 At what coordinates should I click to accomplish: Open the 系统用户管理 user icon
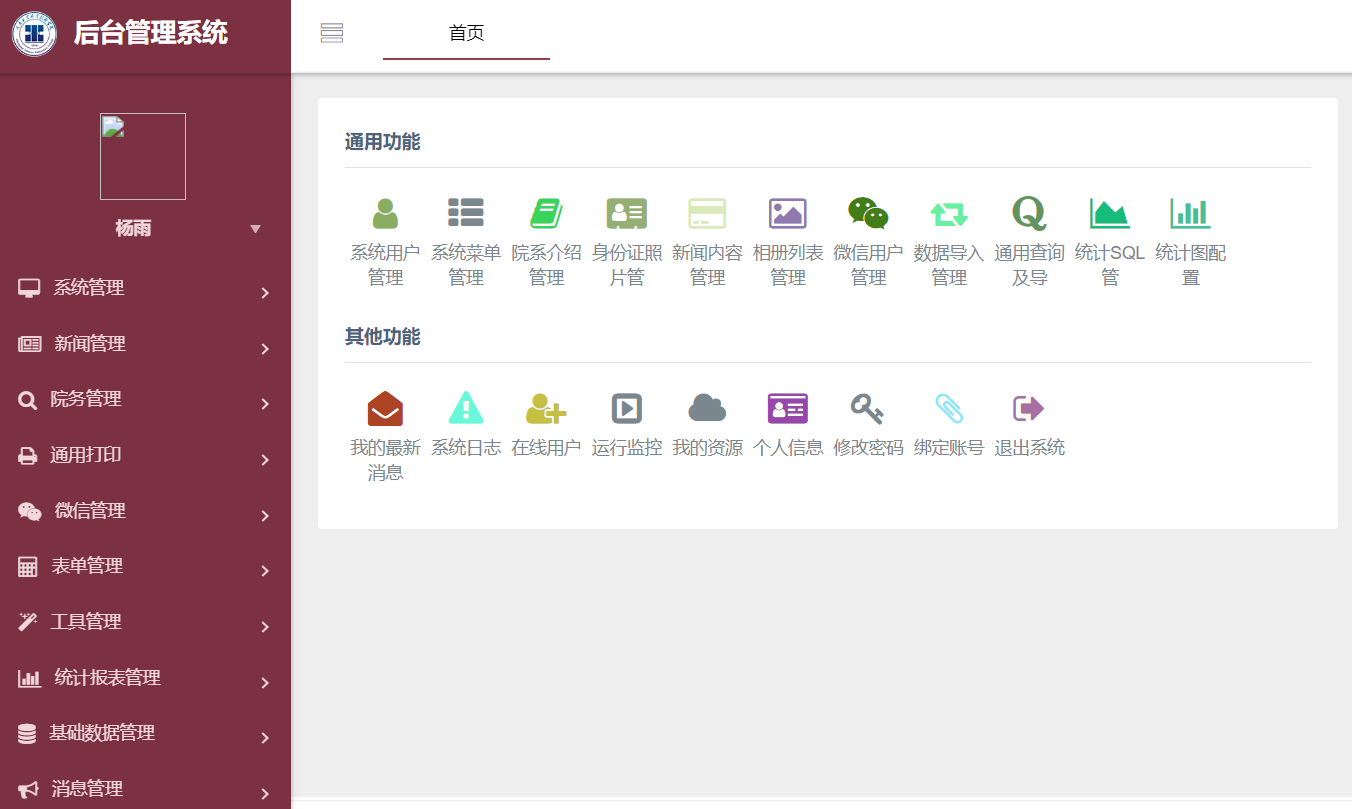(x=385, y=214)
